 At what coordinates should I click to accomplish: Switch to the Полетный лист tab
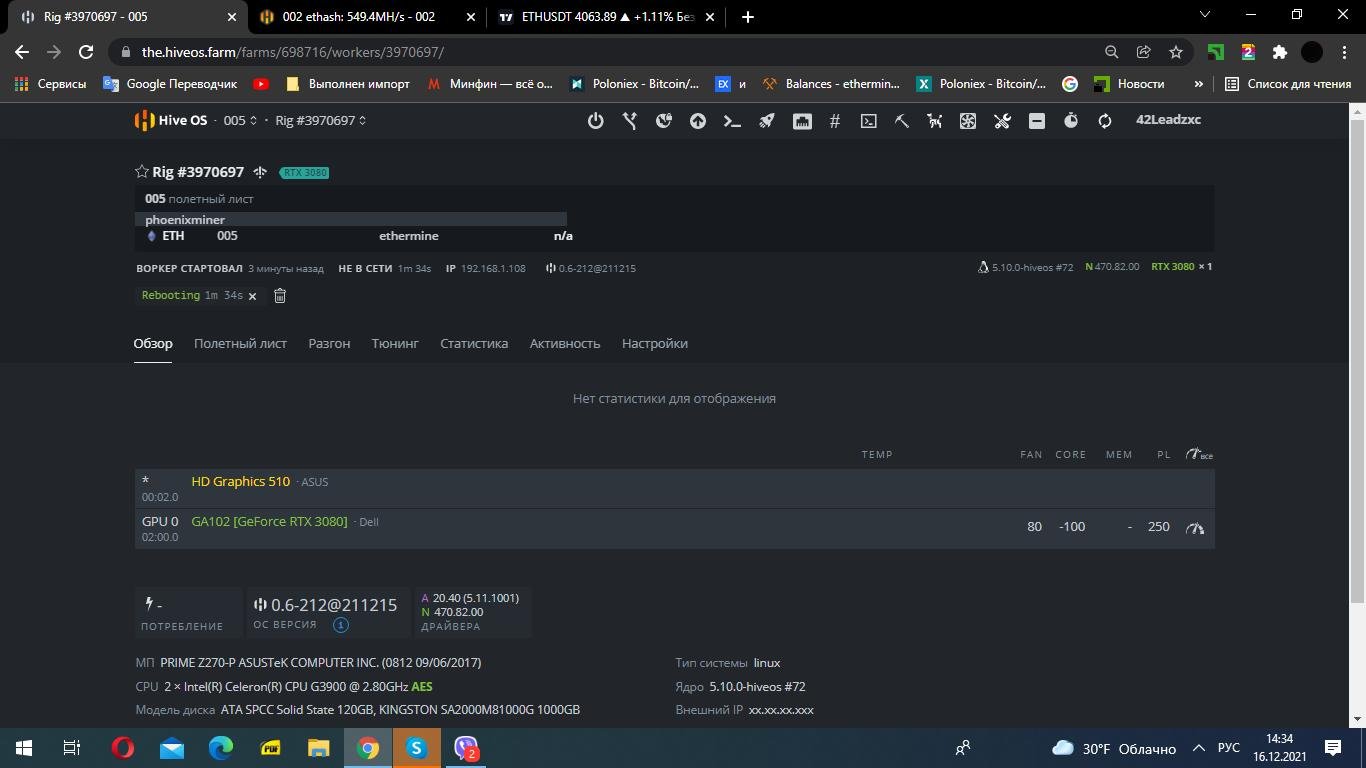tap(240, 343)
